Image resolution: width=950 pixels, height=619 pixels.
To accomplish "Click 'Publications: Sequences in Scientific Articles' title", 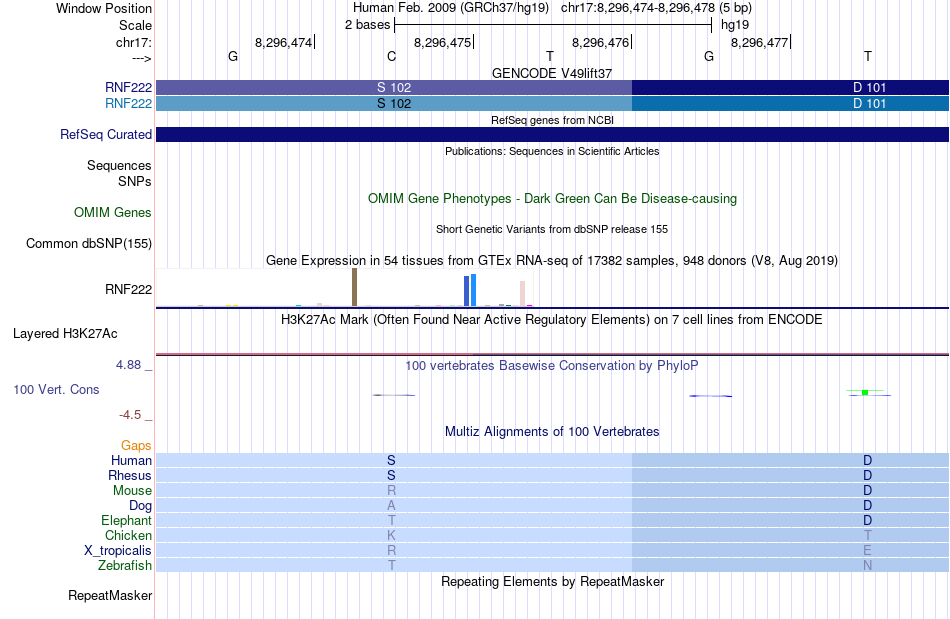I will pos(552,151).
